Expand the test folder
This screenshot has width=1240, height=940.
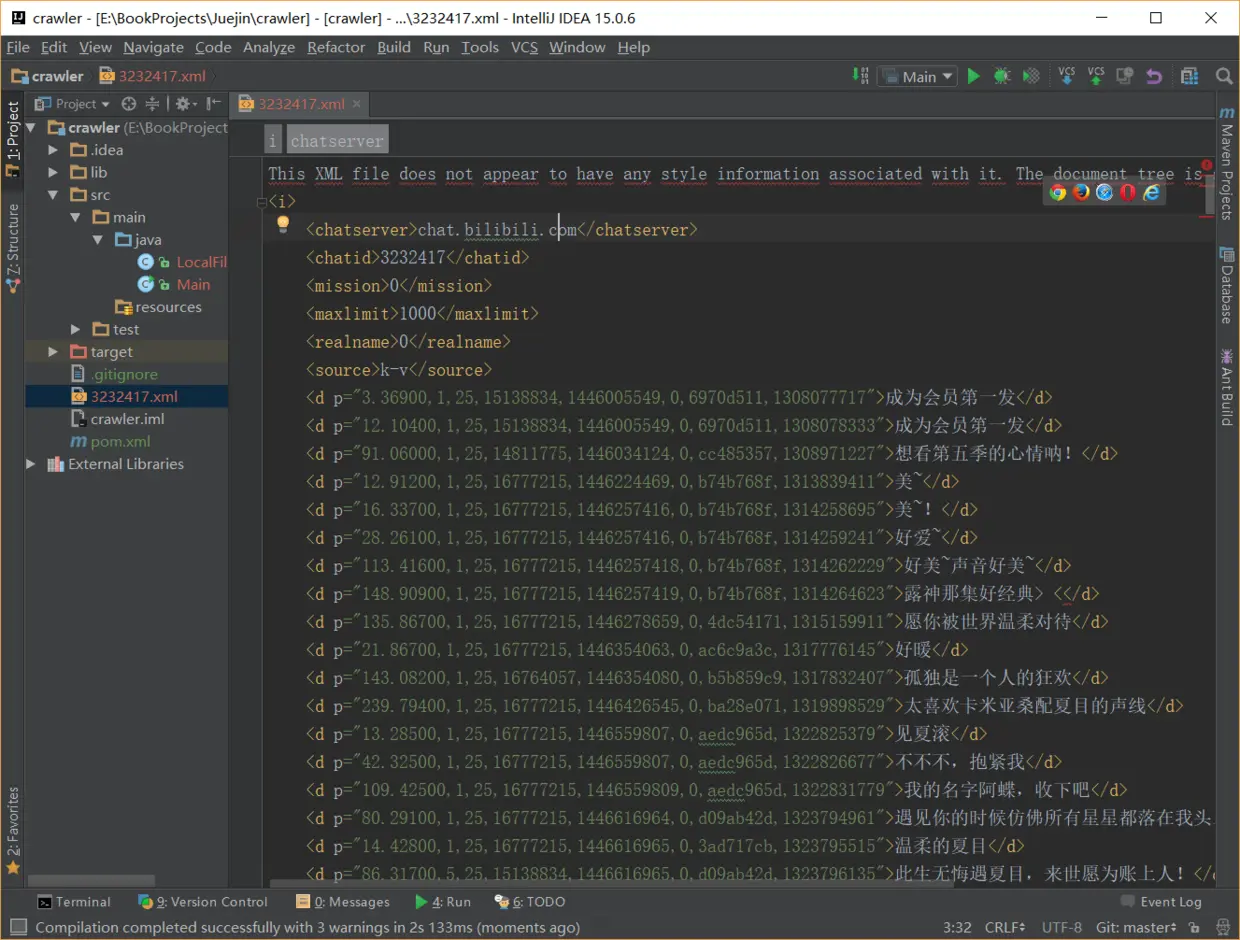click(76, 329)
